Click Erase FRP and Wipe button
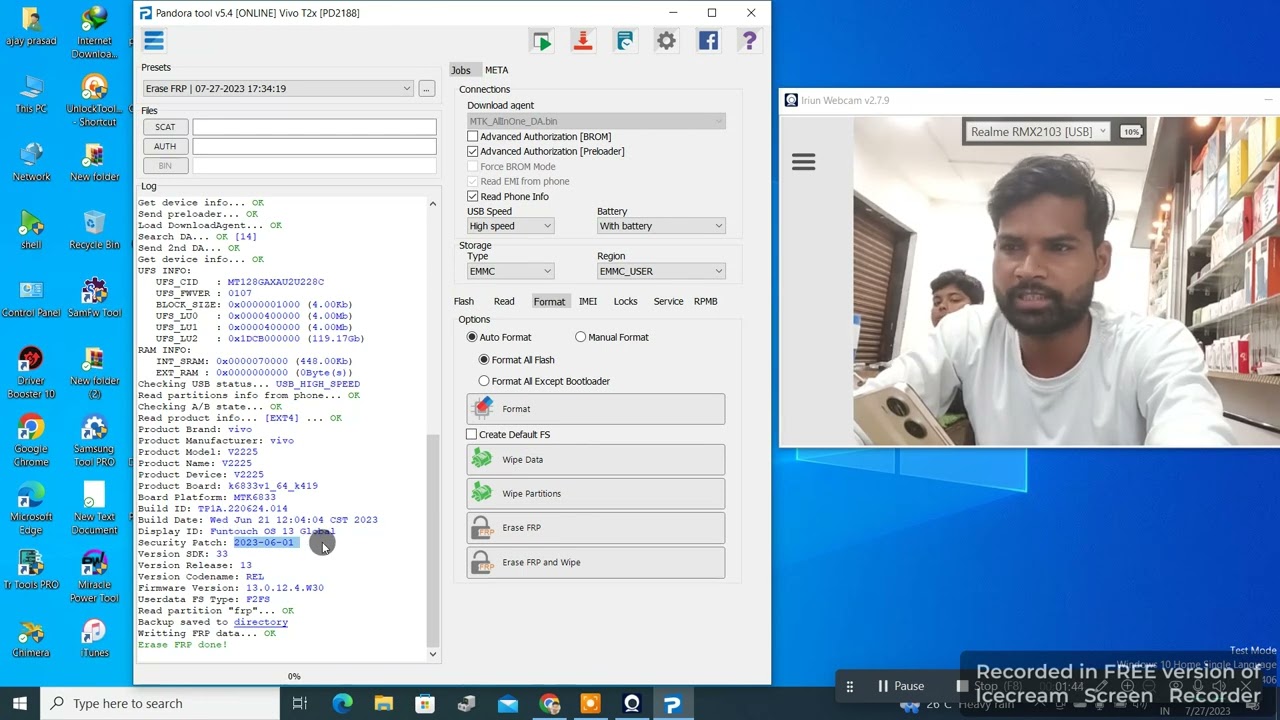The height and width of the screenshot is (720, 1280). [595, 562]
